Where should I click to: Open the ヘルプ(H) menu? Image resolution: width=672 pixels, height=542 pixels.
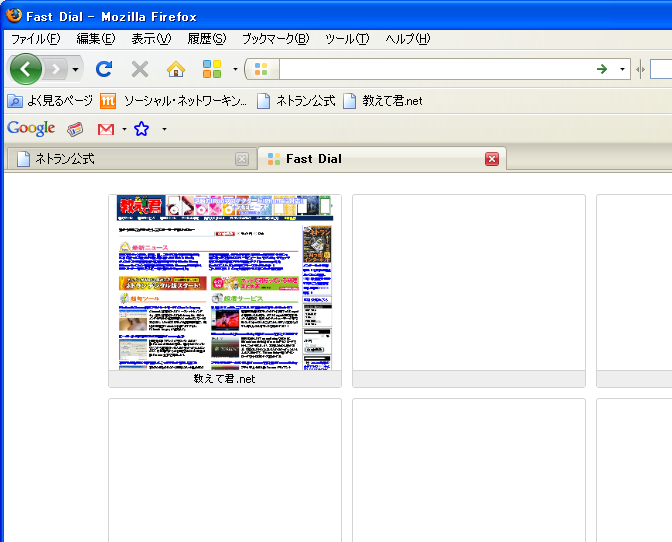click(408, 39)
